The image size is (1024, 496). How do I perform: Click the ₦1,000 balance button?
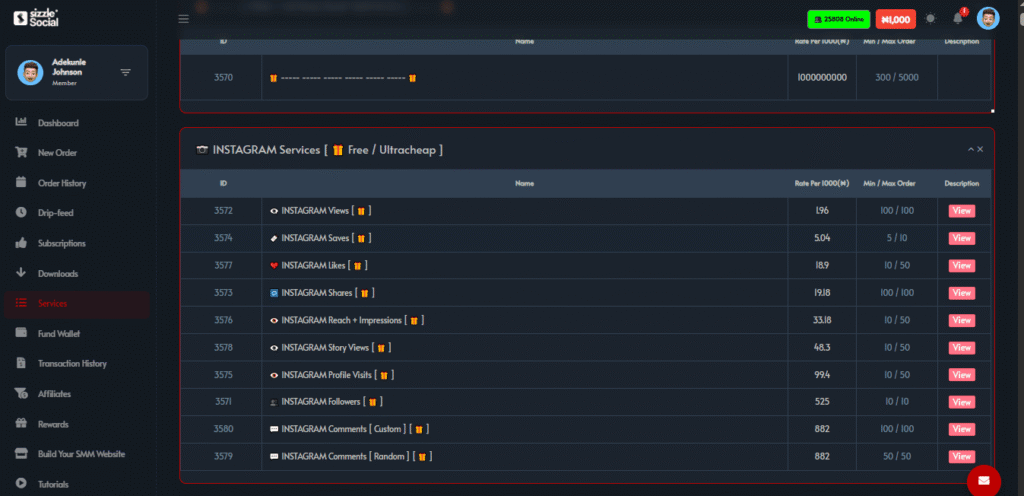coord(895,20)
